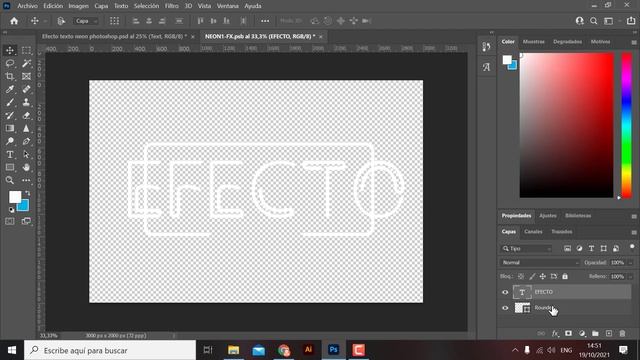Toggle lock position
This screenshot has height=360, width=640.
(x=542, y=276)
